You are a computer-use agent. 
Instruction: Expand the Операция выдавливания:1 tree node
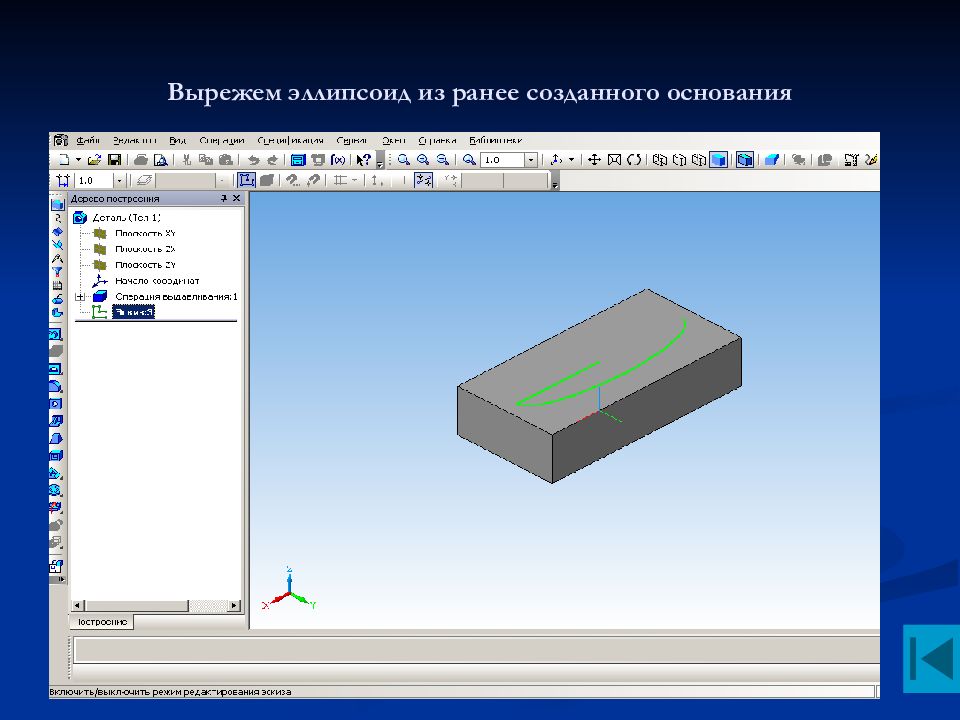pos(80,297)
